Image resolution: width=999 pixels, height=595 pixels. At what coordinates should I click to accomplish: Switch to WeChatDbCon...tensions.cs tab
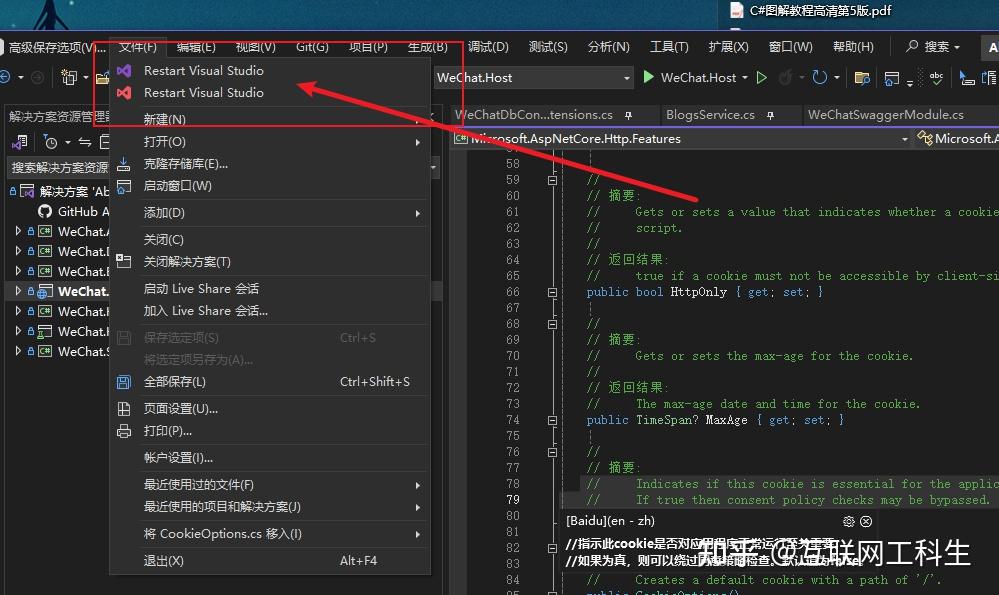[x=534, y=115]
